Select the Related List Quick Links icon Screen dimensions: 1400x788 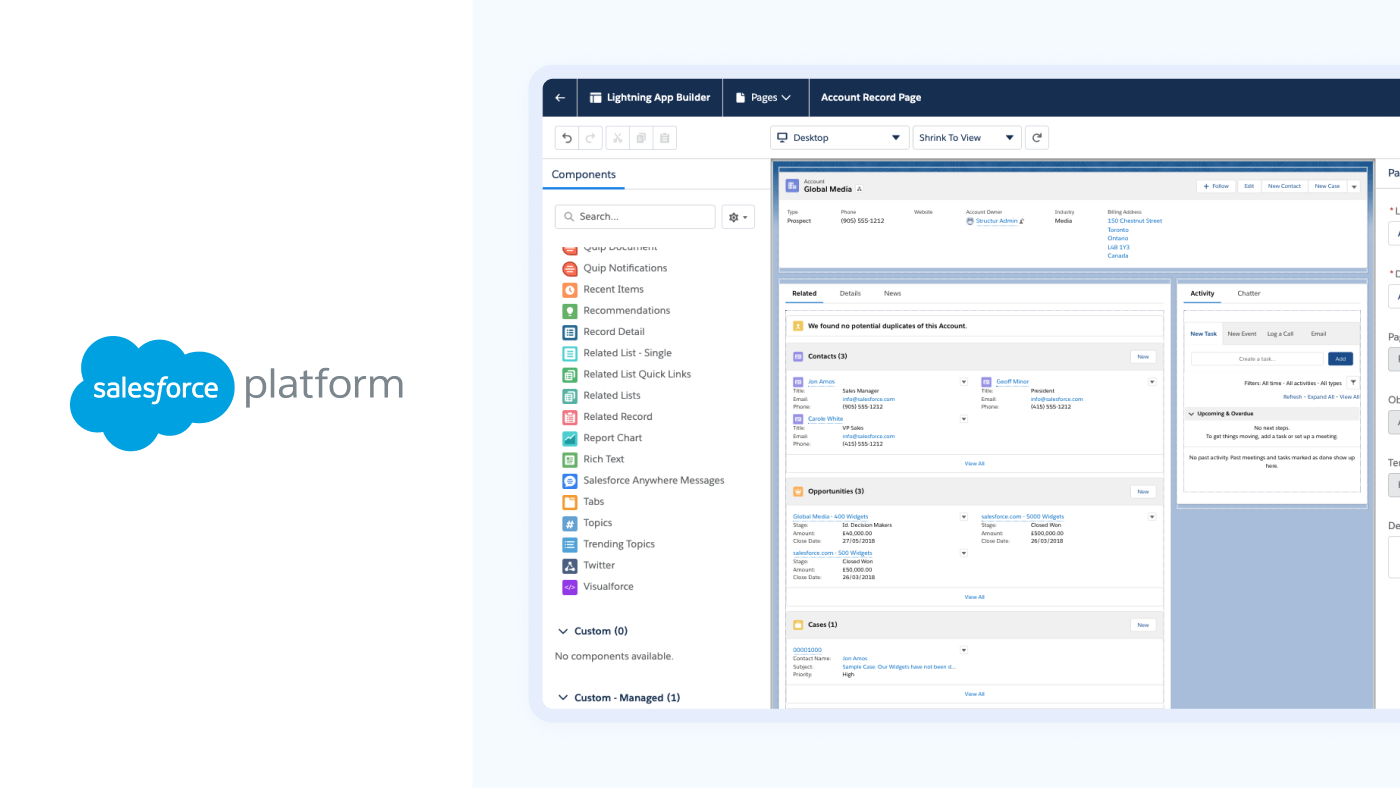click(569, 374)
